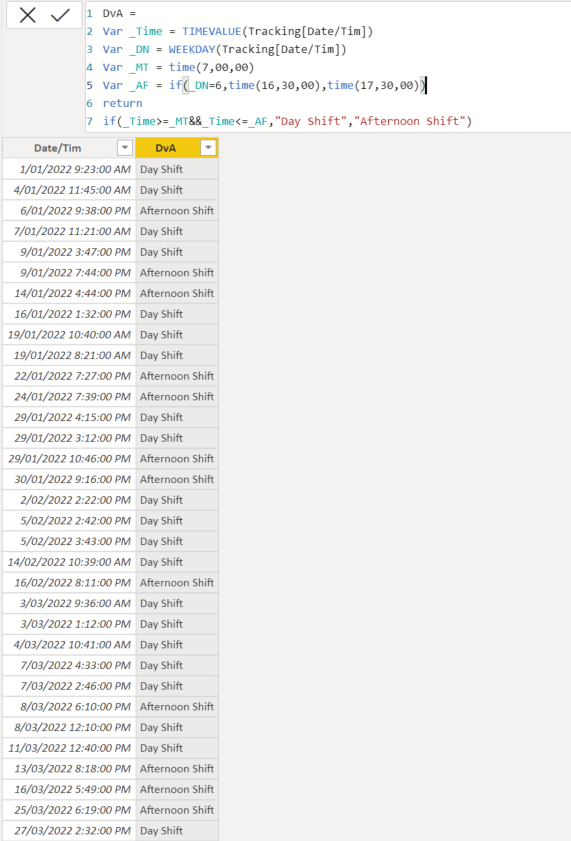Click the WEEKDAY function in line 3
The height and width of the screenshot is (841, 571).
pyautogui.click(x=192, y=49)
